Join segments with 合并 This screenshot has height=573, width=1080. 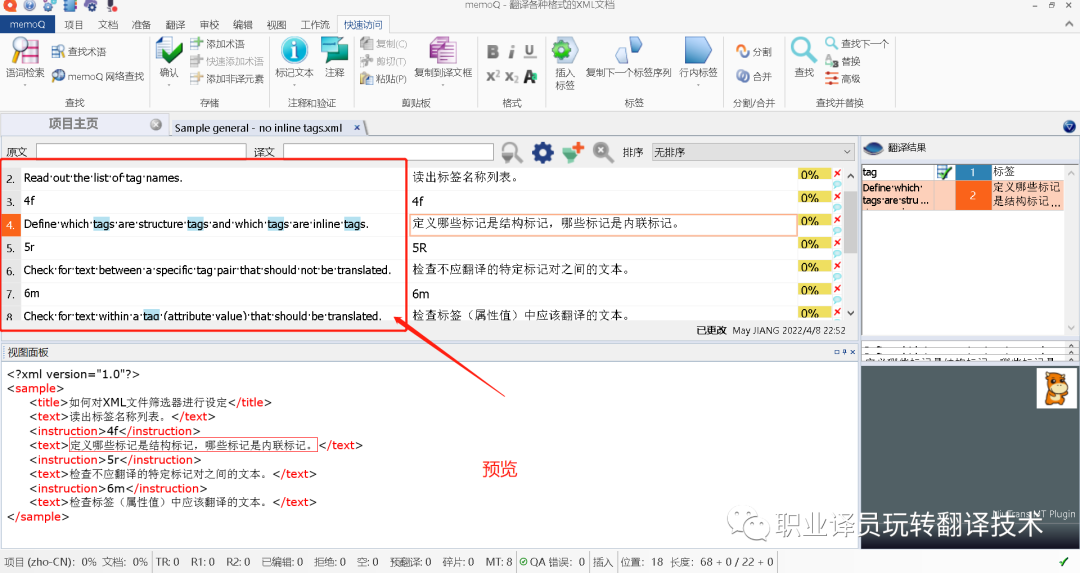(x=754, y=76)
